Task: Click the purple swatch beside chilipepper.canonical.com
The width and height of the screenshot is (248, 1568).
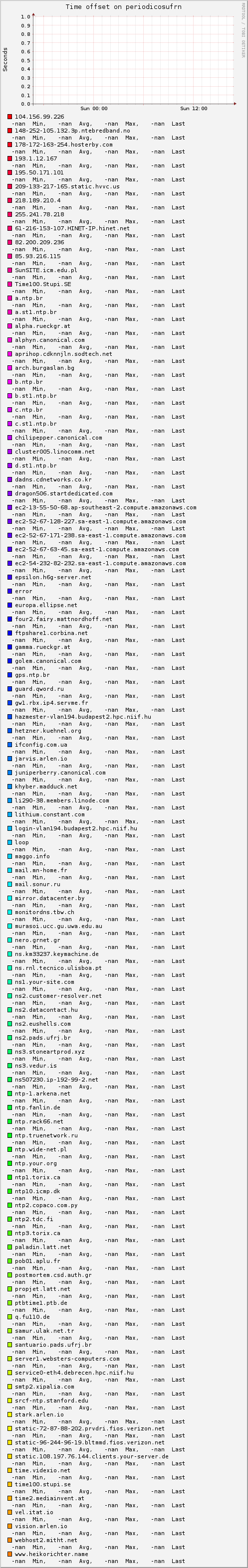Action: 10,437
